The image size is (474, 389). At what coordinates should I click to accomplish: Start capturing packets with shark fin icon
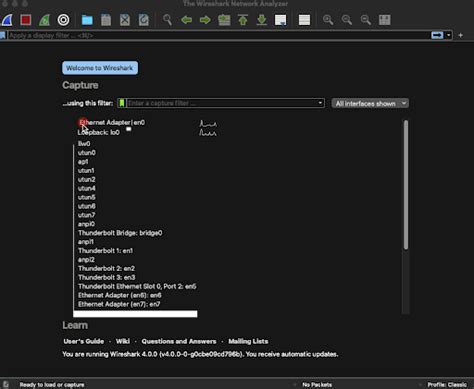(x=7, y=20)
